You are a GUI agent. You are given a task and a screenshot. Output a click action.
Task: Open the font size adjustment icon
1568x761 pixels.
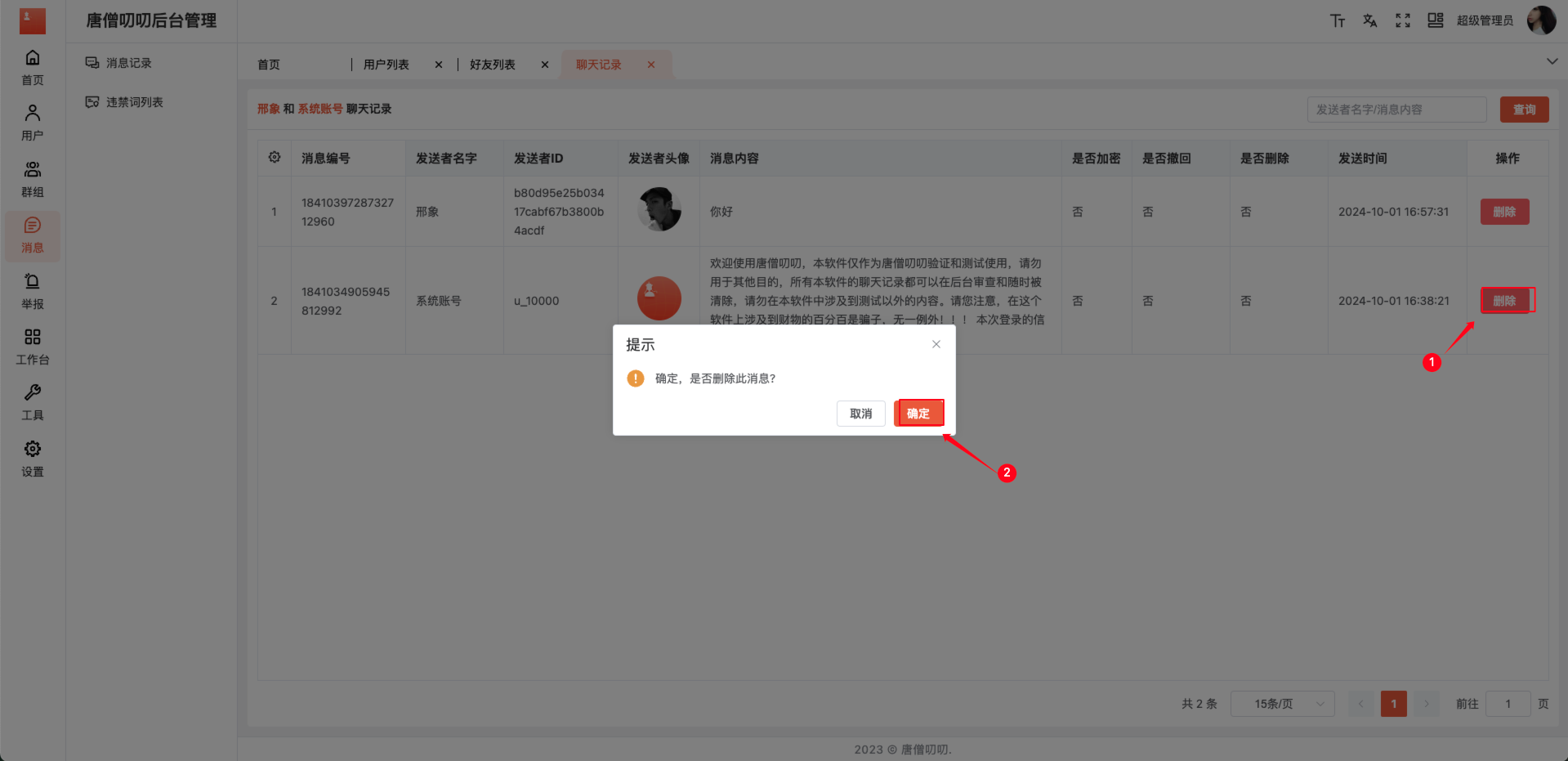pos(1337,20)
